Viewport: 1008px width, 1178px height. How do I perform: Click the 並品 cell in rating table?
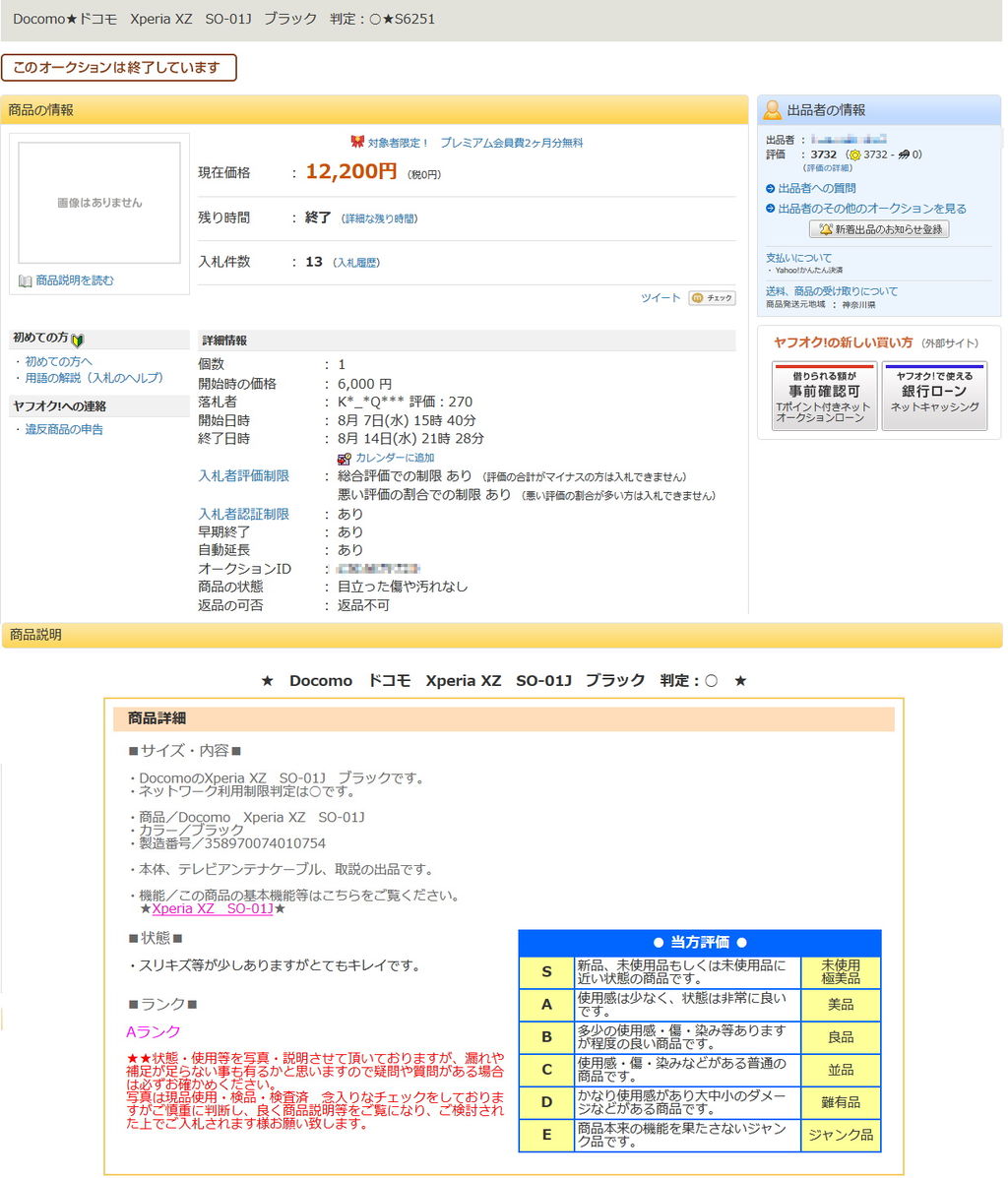pos(841,1070)
